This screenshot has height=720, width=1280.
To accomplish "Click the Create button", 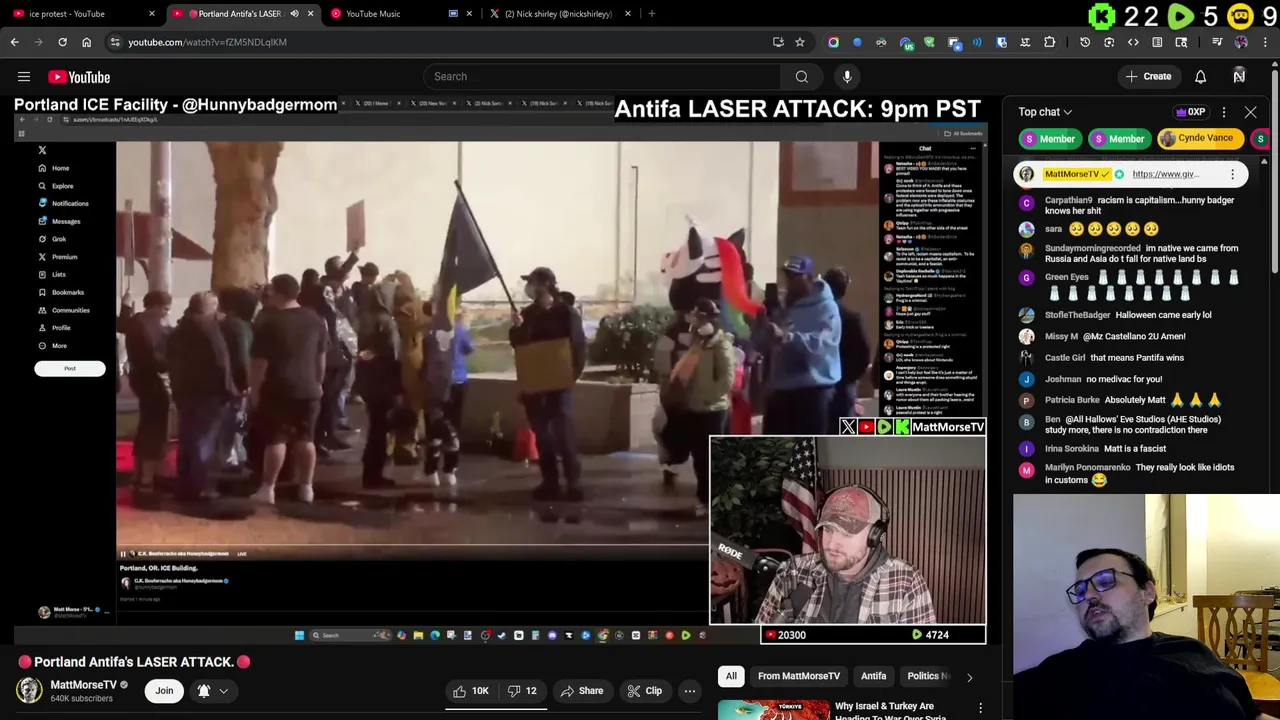I will (x=1148, y=77).
